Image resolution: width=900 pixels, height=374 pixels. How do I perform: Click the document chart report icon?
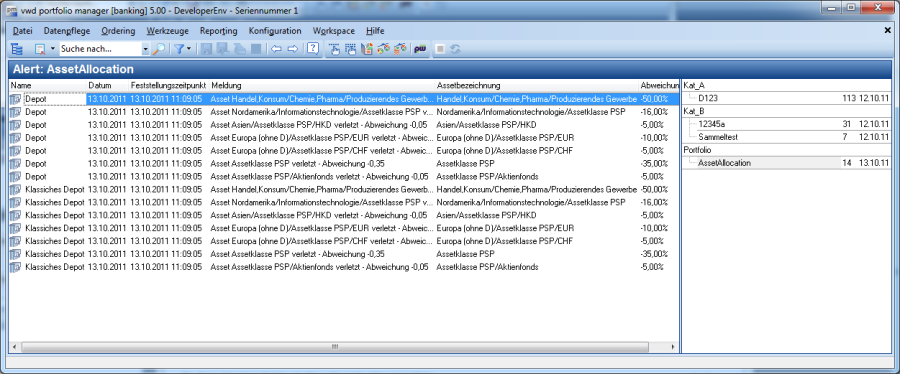367,49
